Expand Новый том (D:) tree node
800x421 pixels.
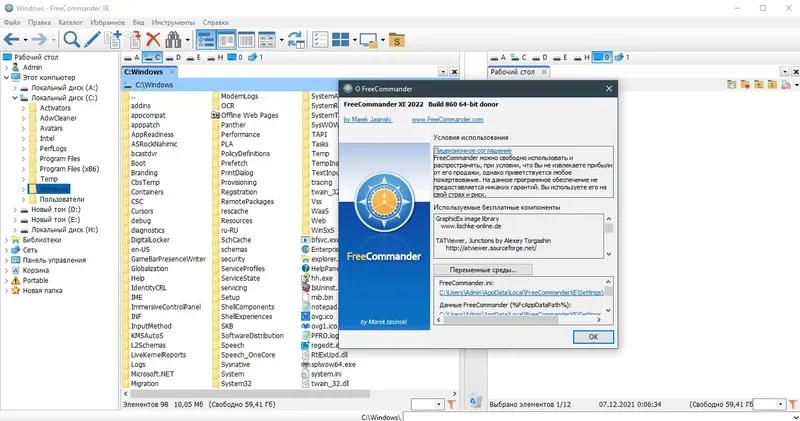(x=15, y=210)
